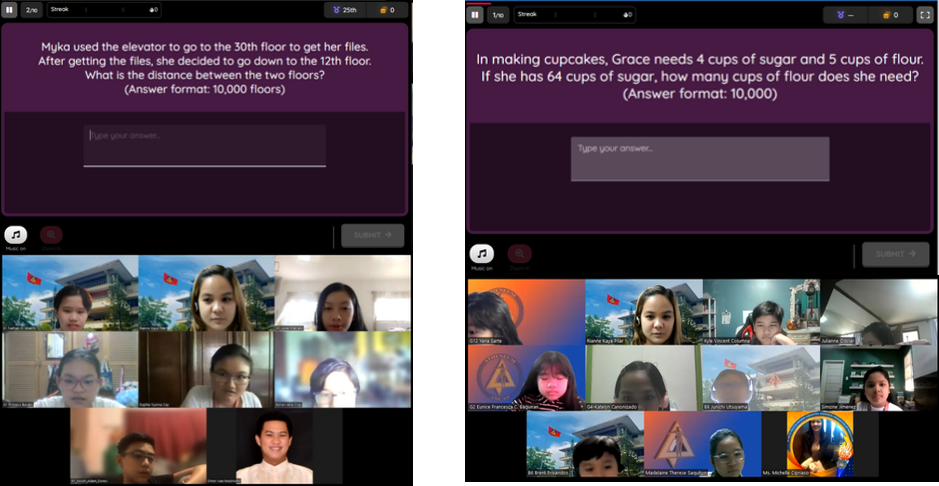
Task: Toggle Music on in the elevator quiz
Action: 15,235
